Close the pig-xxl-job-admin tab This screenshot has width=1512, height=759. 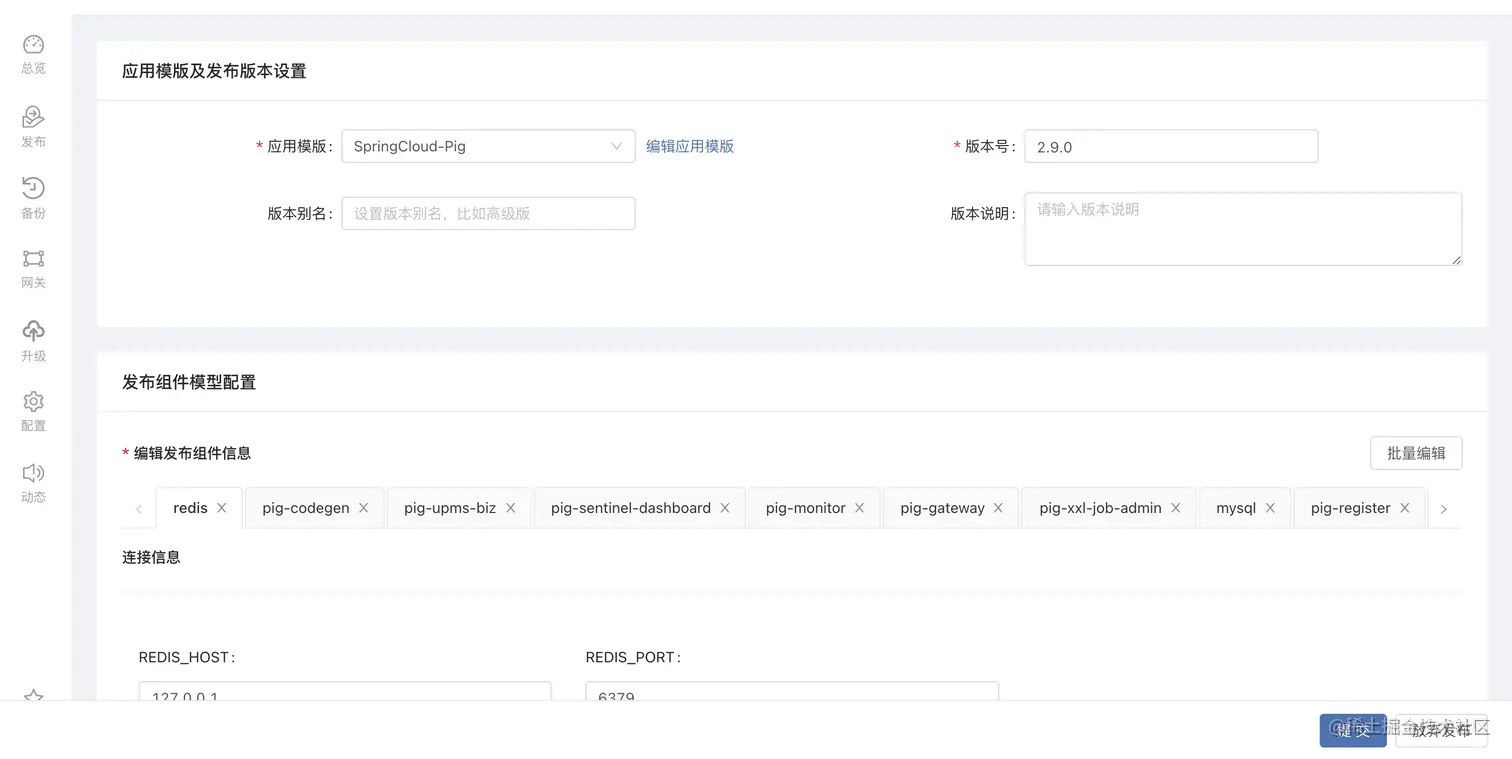pyautogui.click(x=1176, y=508)
